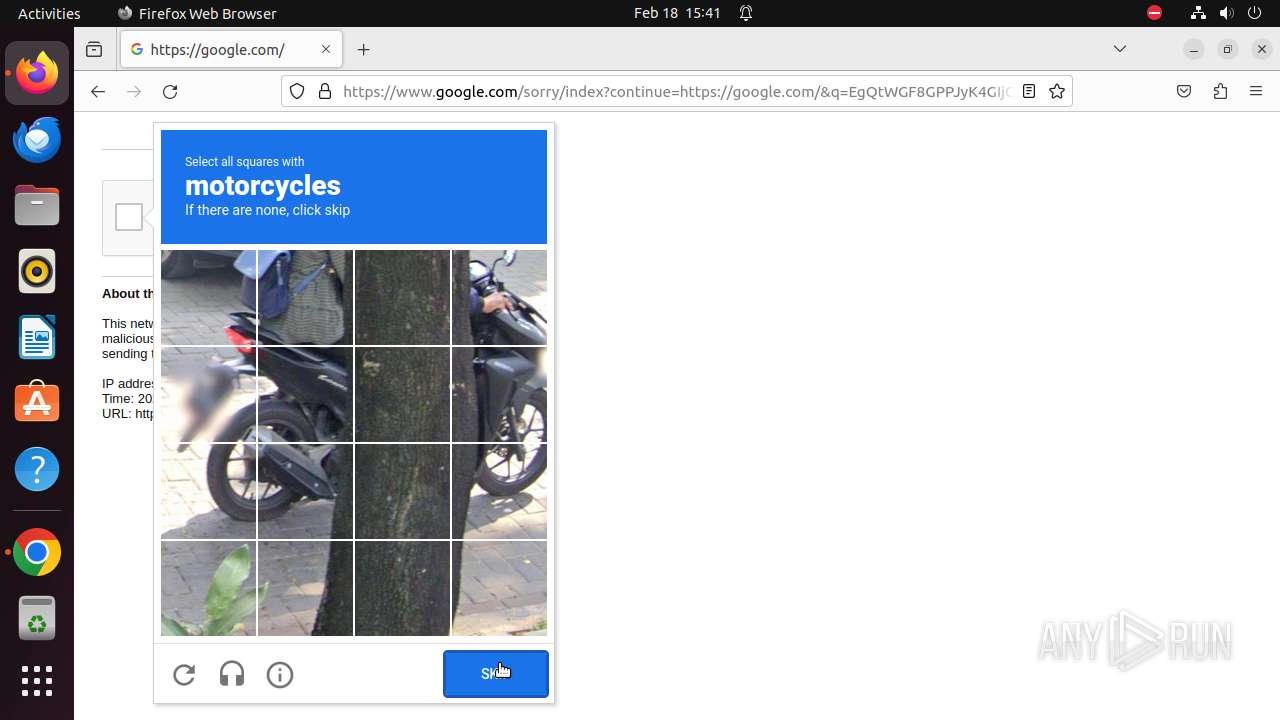Viewport: 1280px width, 720px height.
Task: Select top-row tile showing blue backpack
Action: 305,297
